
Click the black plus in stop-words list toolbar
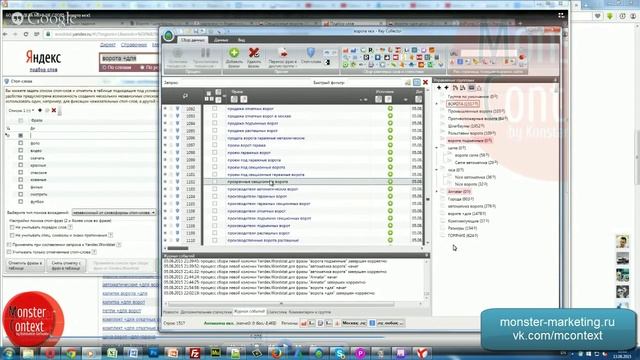tap(40, 110)
